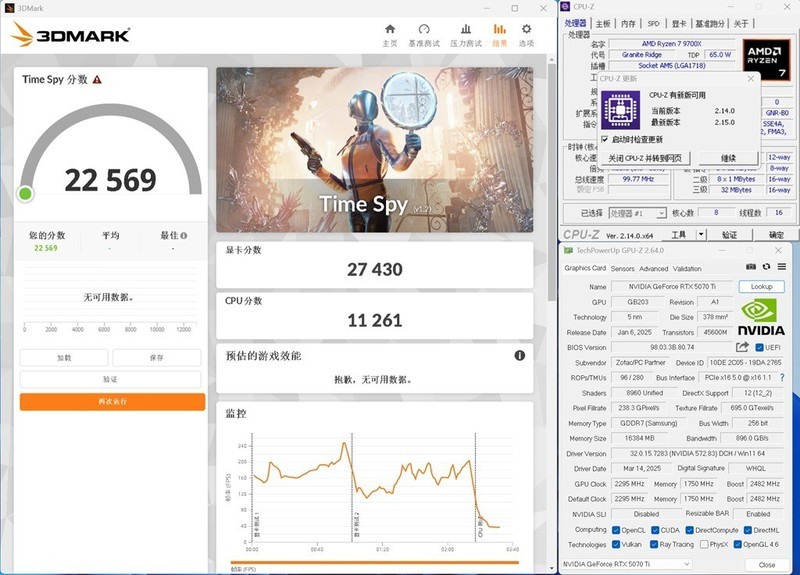Click the NVIDIA logo in GPU-Z
This screenshot has width=800, height=575.
[761, 317]
